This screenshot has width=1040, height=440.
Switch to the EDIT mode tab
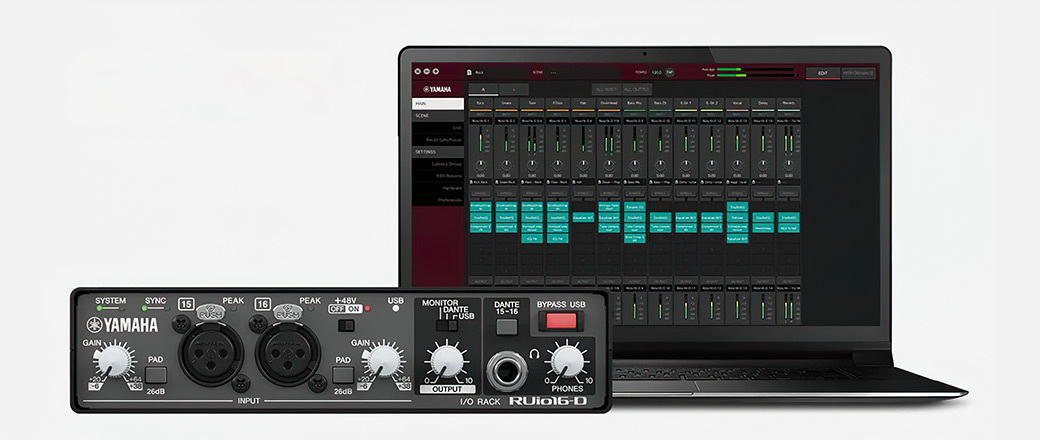pos(823,73)
